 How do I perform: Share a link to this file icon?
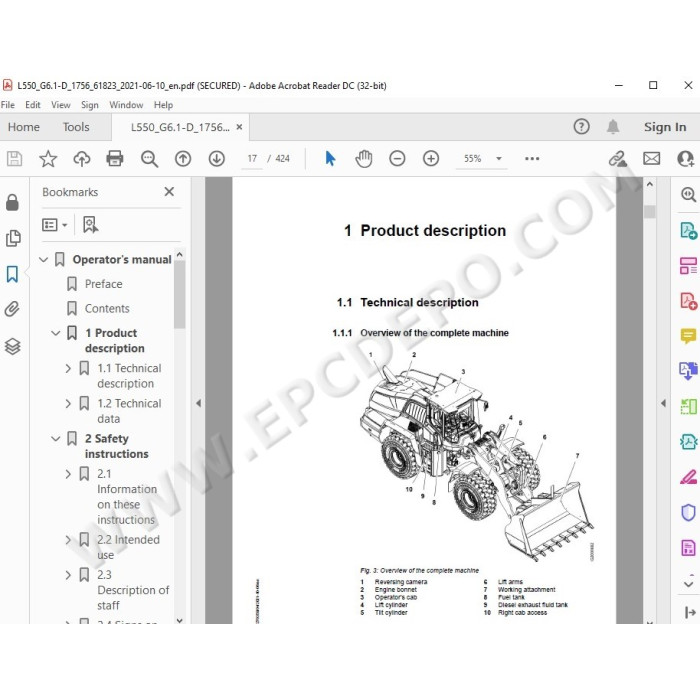pos(617,158)
